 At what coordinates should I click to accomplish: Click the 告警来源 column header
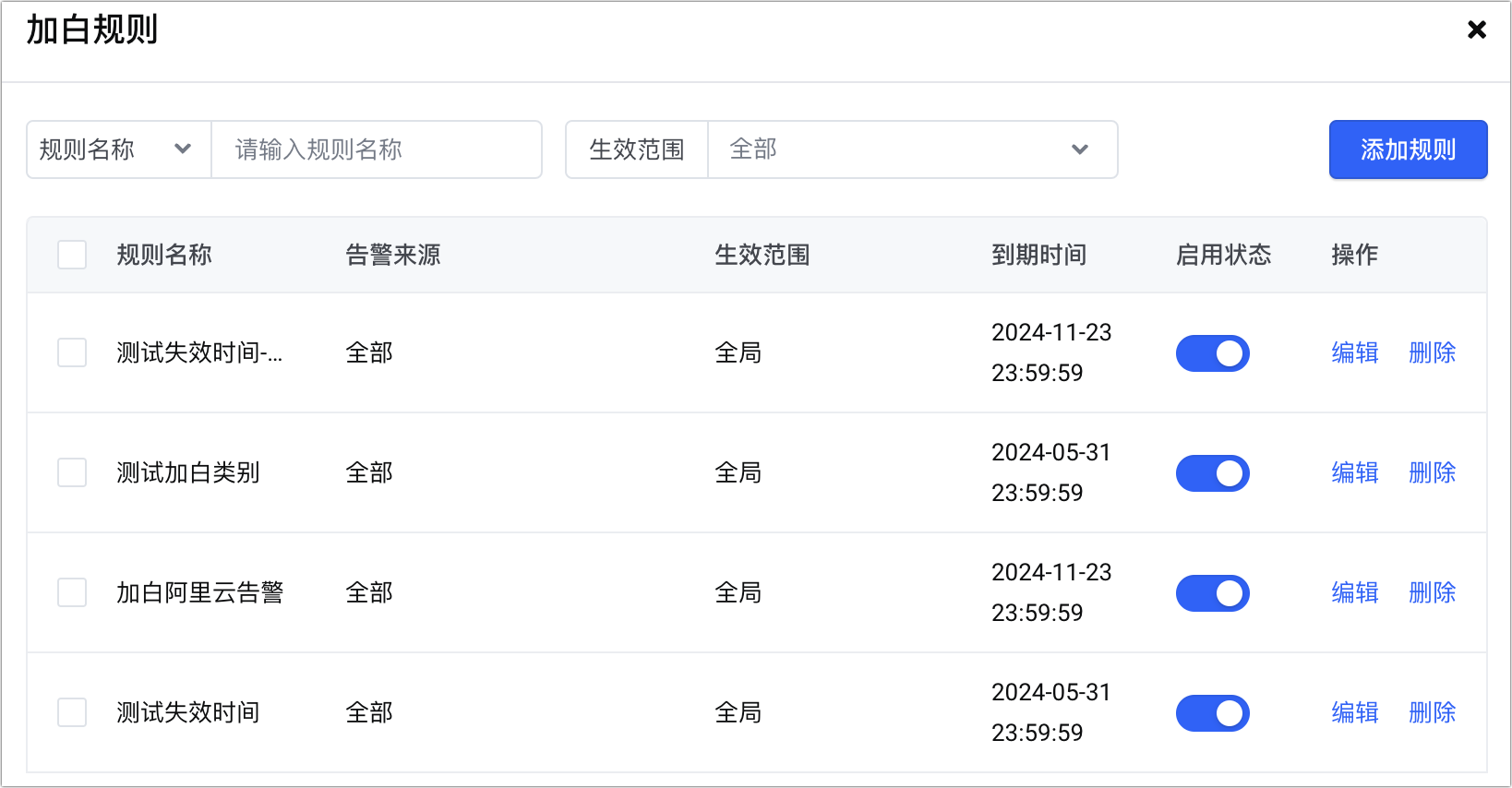tap(393, 255)
